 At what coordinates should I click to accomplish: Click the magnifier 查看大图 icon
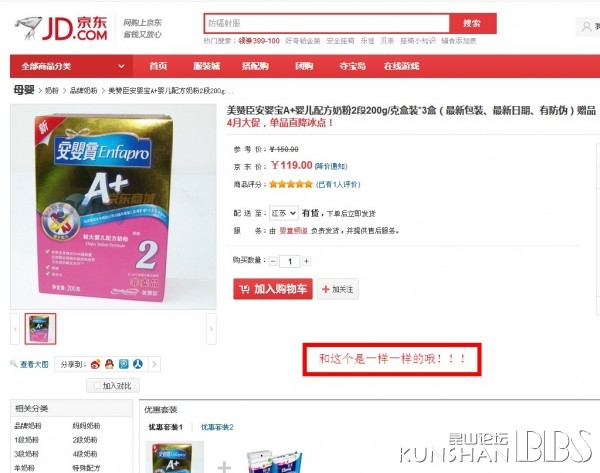point(14,364)
